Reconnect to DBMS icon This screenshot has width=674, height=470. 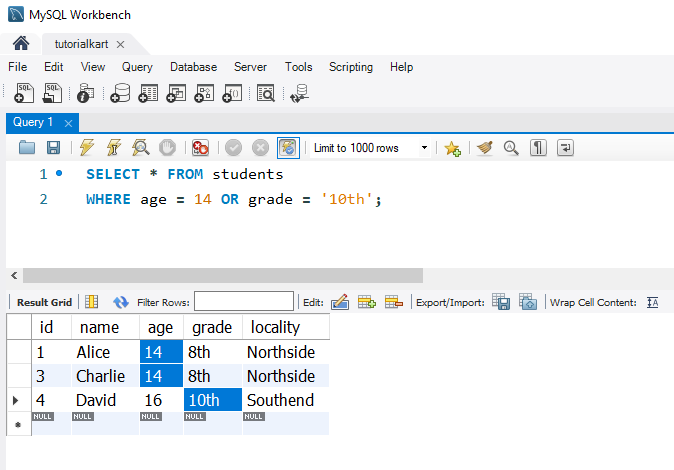pos(300,93)
